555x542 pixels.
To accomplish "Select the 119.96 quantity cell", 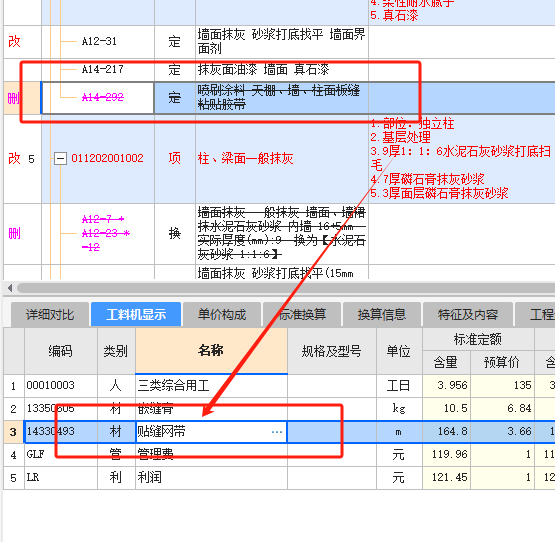I will pyautogui.click(x=446, y=455).
